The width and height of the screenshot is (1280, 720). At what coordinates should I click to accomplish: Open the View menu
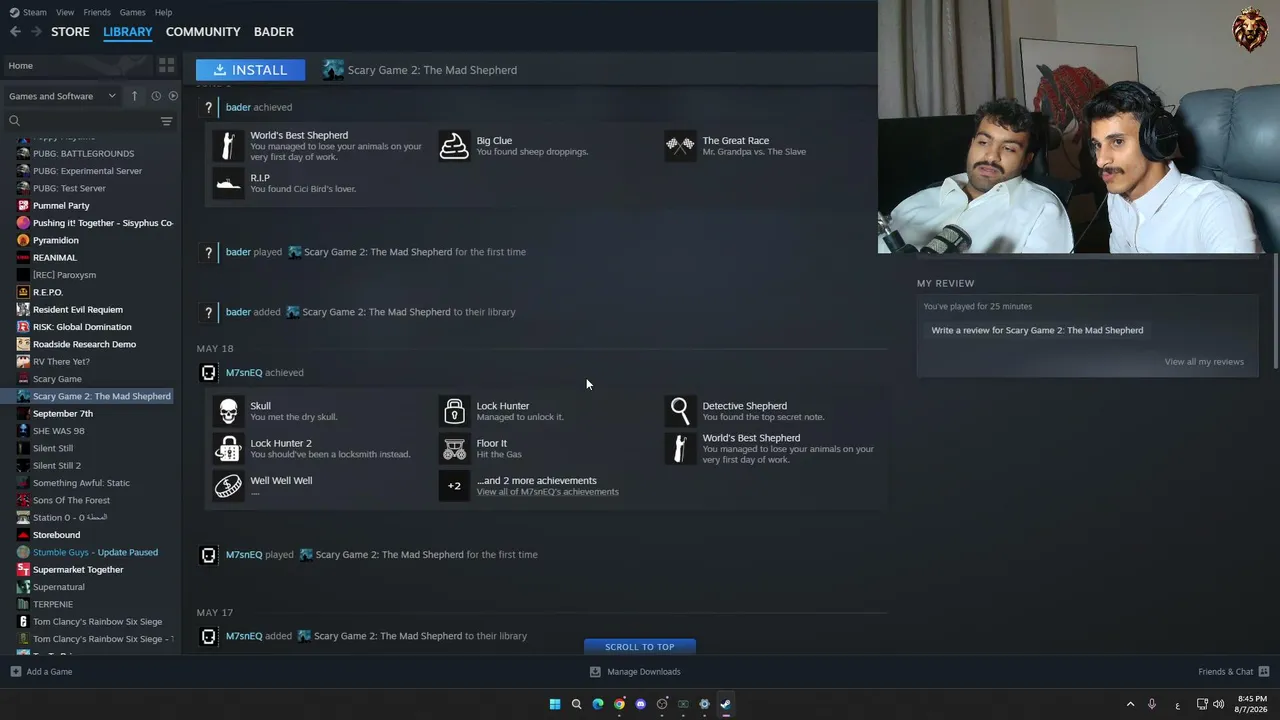[x=65, y=12]
